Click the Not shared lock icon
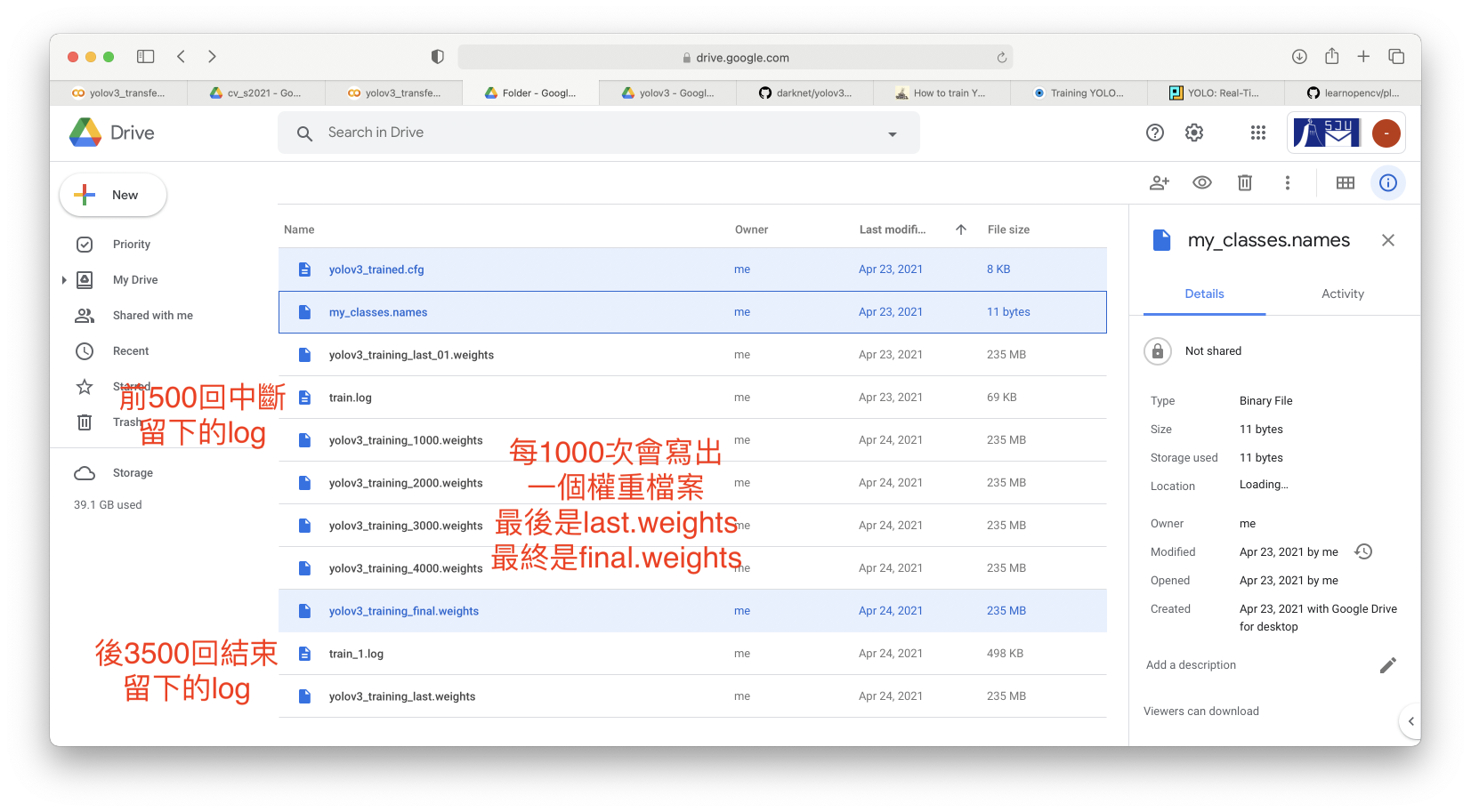Screen dimensions: 1471x812 point(1158,351)
